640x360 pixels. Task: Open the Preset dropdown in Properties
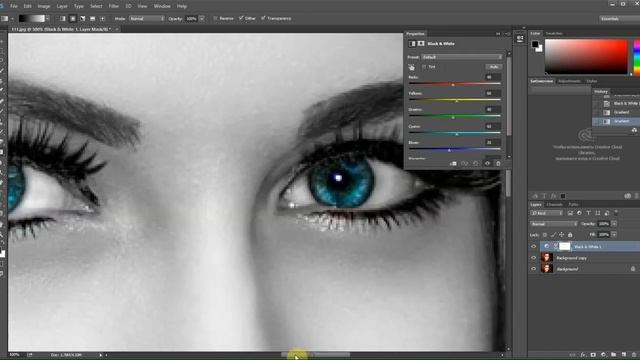[462, 57]
